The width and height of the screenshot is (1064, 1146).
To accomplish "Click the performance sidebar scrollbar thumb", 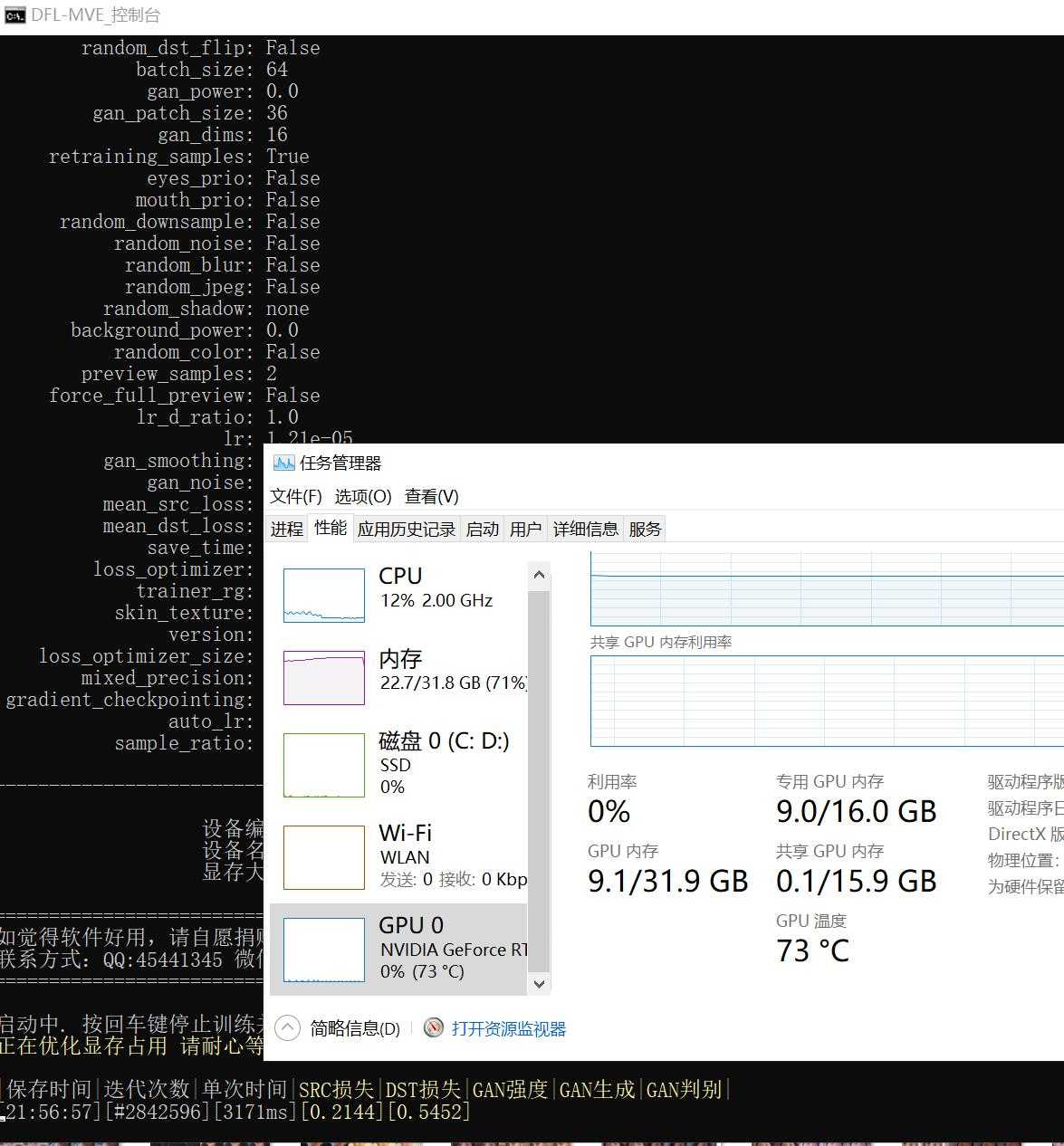I will coord(539,779).
